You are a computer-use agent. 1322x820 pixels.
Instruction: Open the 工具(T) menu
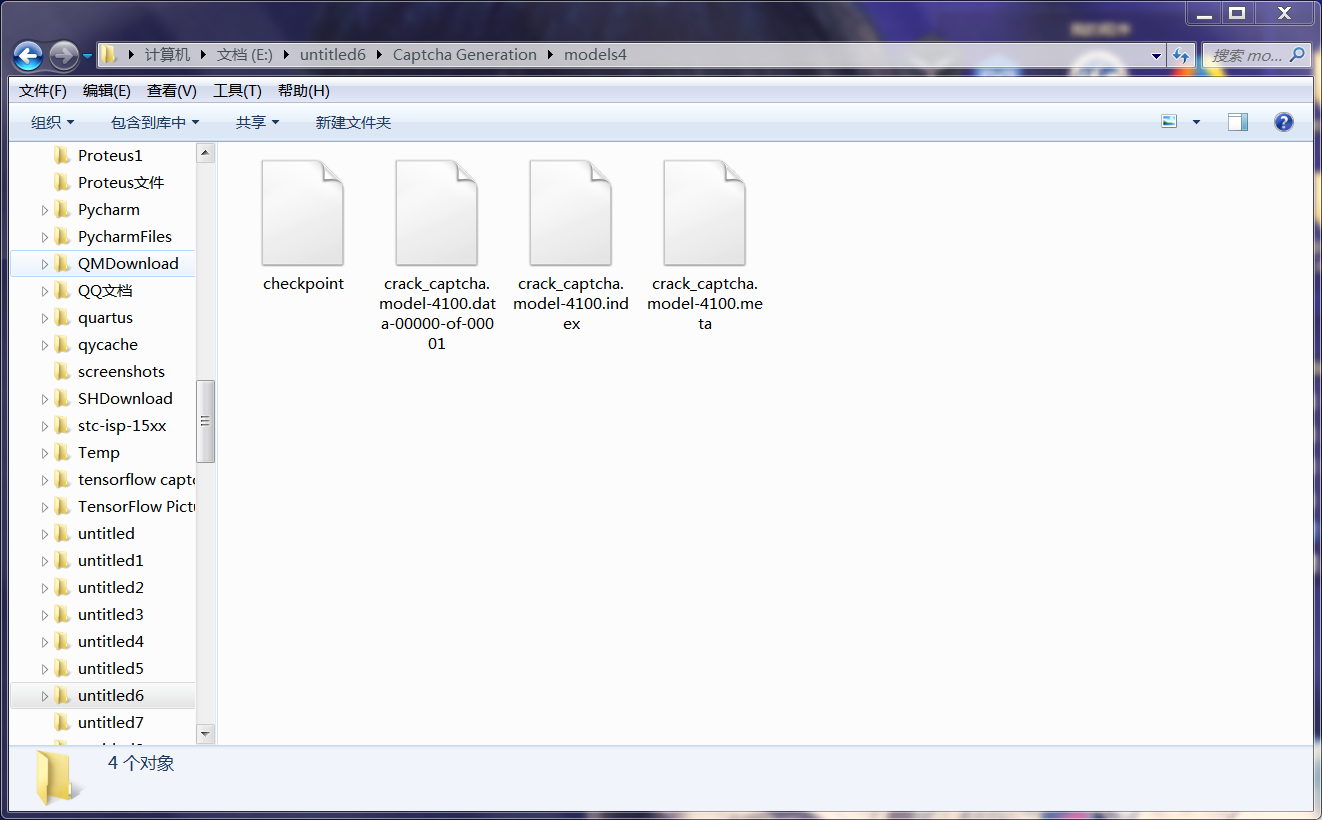coord(237,91)
